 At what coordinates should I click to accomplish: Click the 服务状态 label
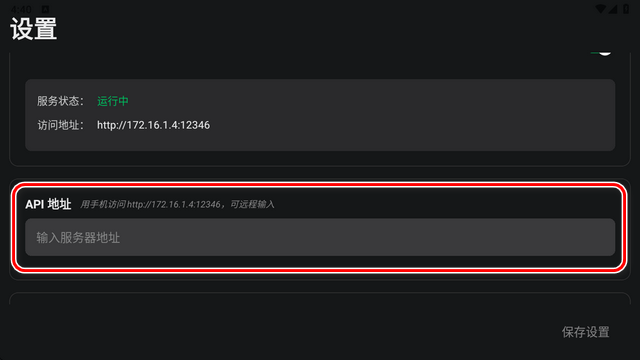[60, 101]
